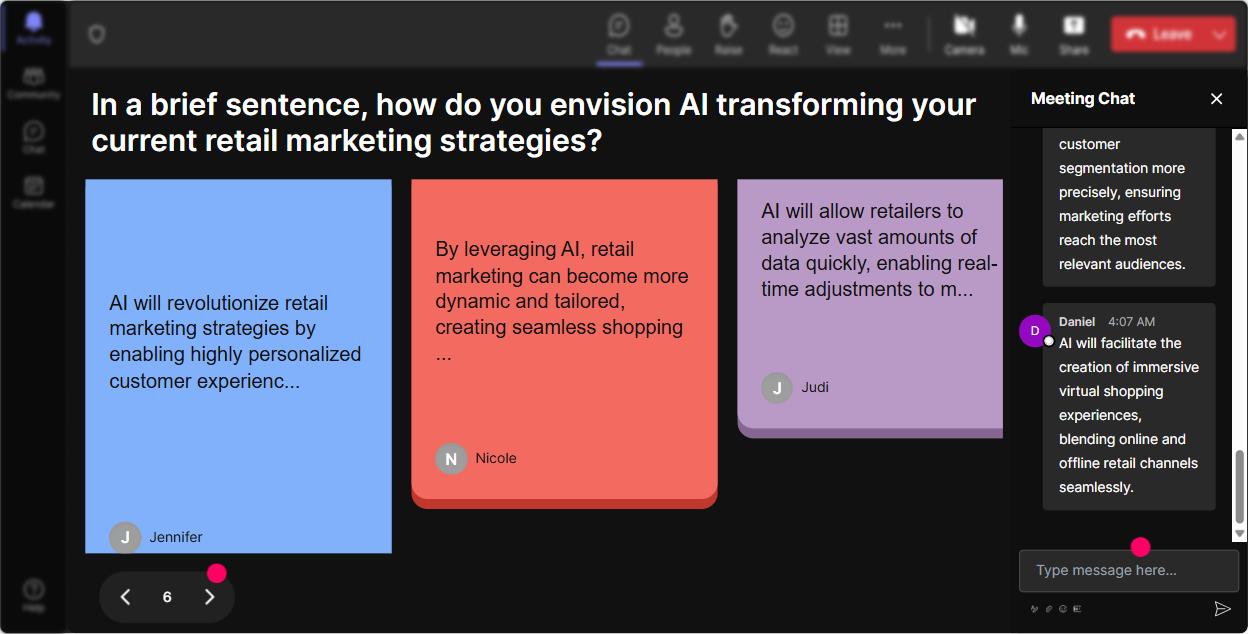Screen dimensions: 1248x634
Task: Open the Chat section in left sidebar
Action: tap(34, 137)
